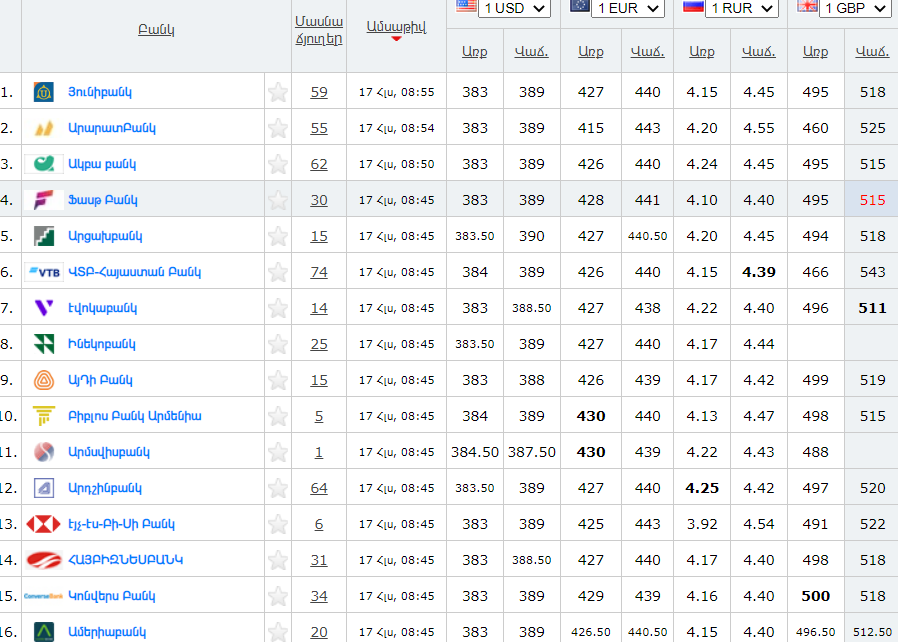This screenshot has height=642, width=898.
Task: Click the Ֆասթ Բանկ logo icon
Action: point(44,200)
